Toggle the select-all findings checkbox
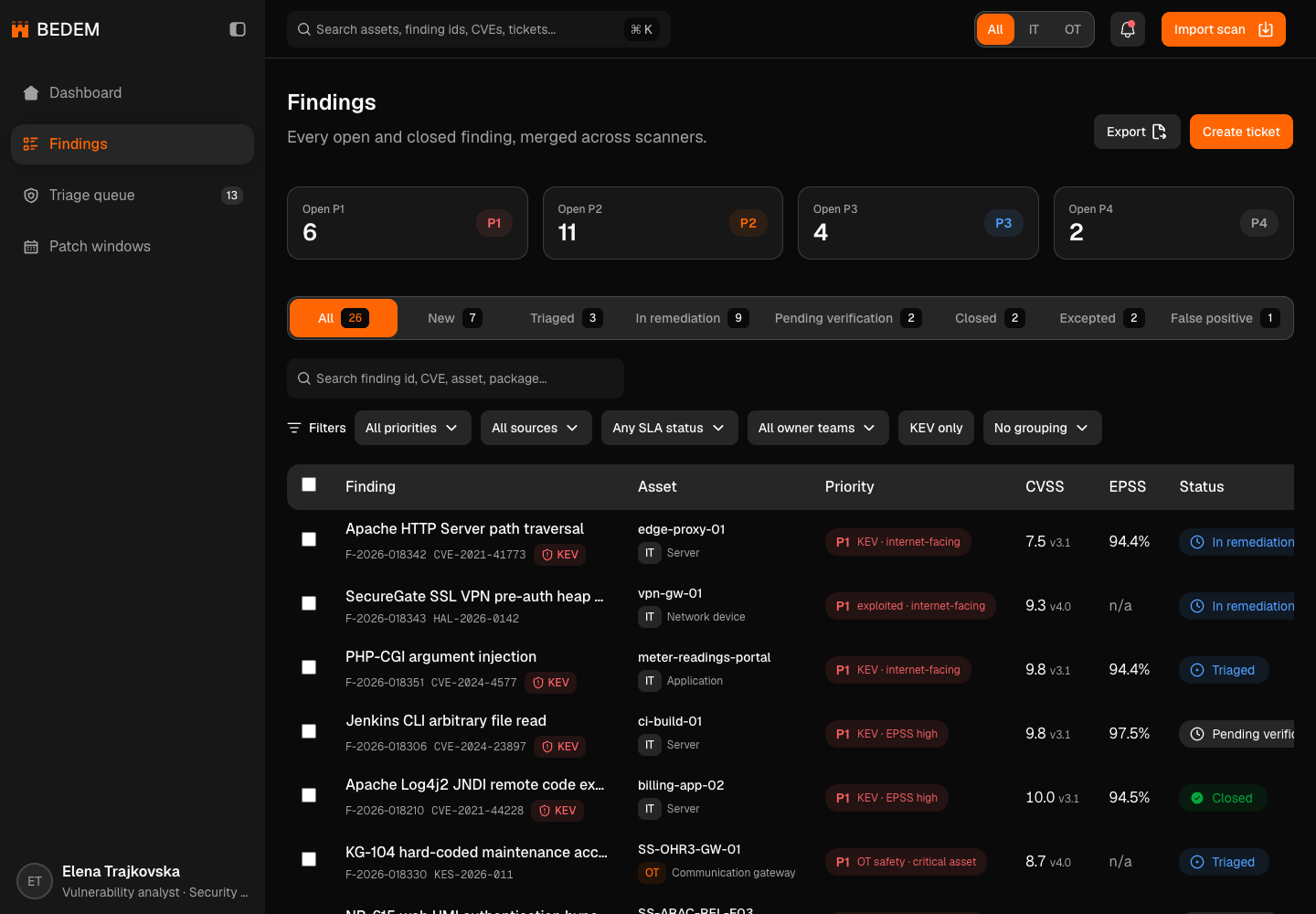 [x=309, y=484]
